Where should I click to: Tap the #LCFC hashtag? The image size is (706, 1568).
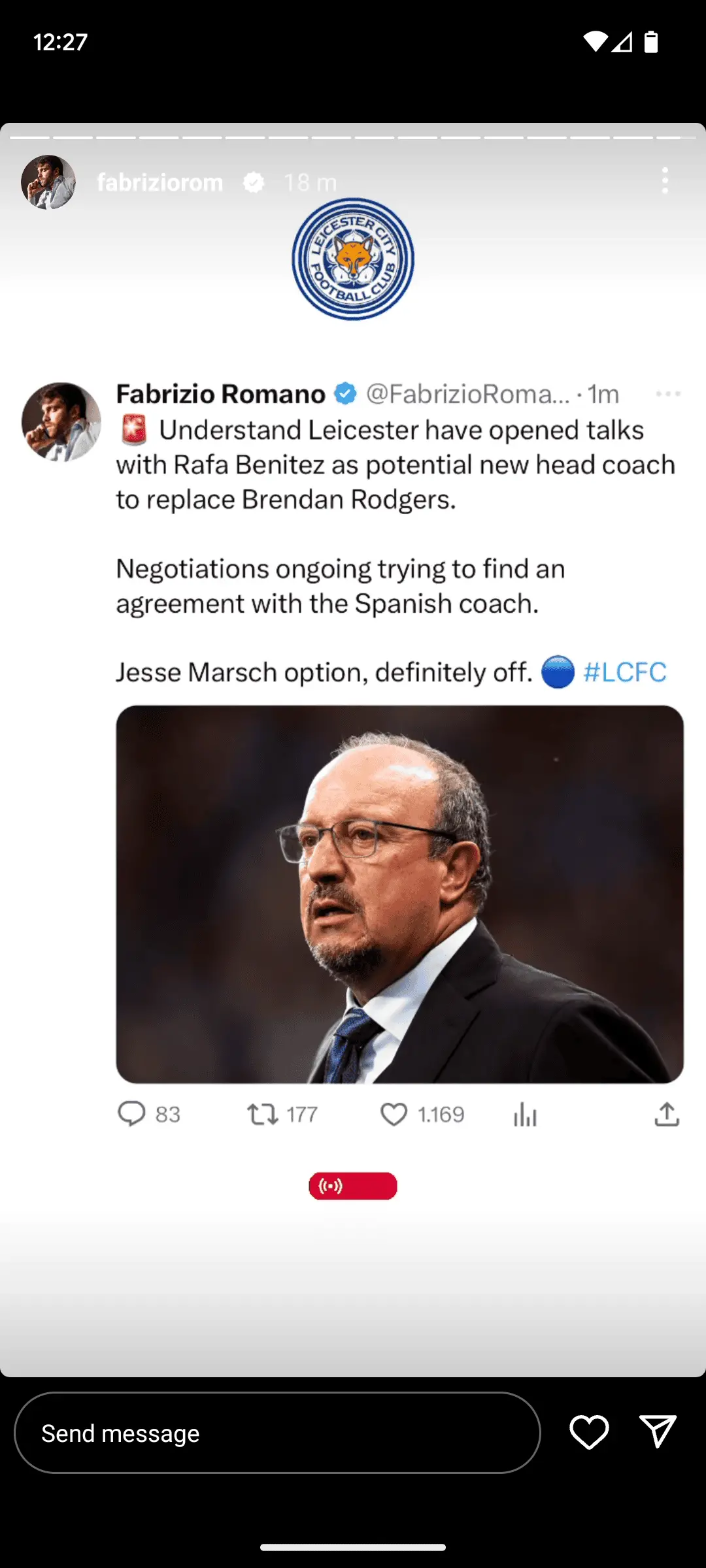click(x=624, y=672)
